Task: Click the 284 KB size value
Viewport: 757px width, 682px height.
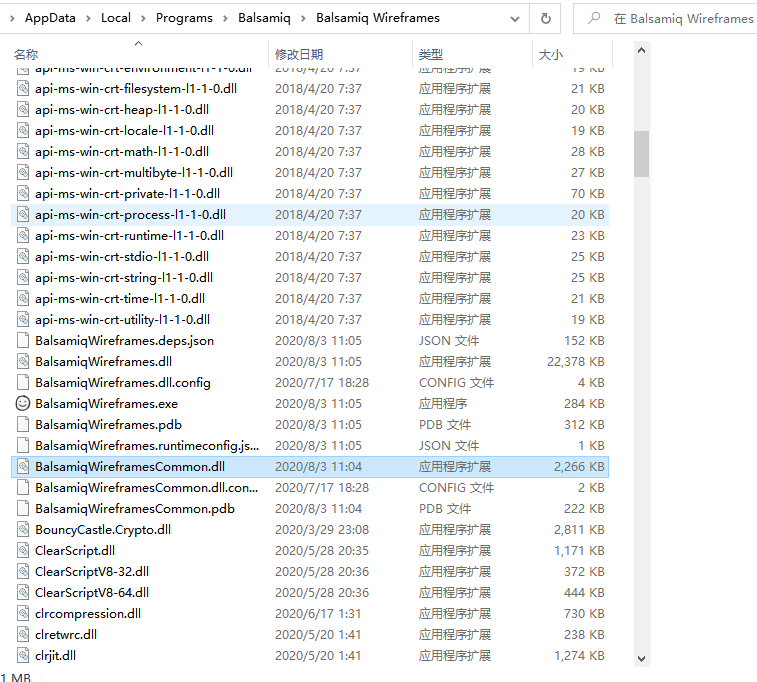Action: [584, 404]
